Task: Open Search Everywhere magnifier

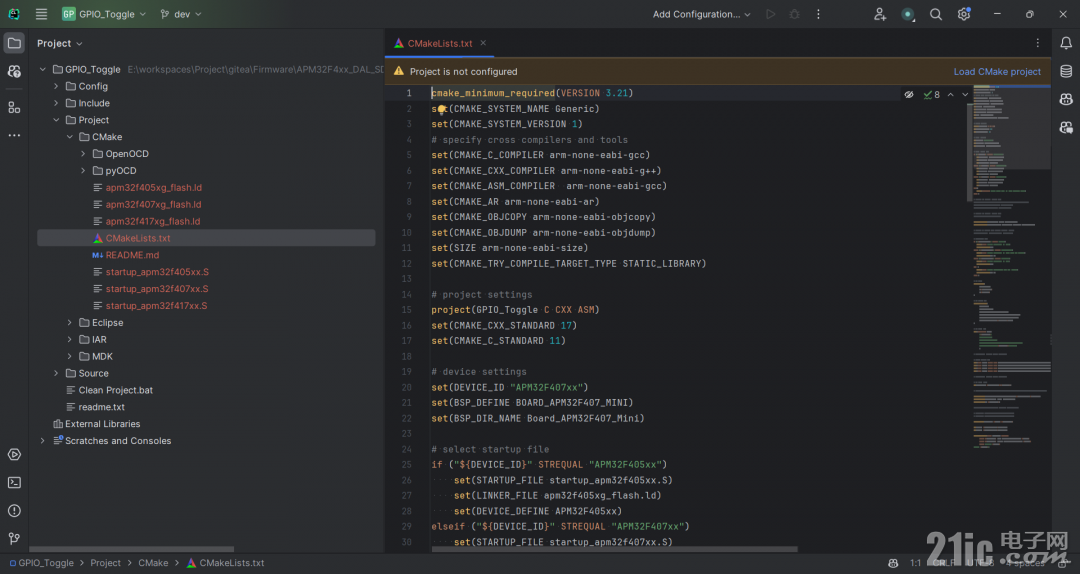Action: 935,14
